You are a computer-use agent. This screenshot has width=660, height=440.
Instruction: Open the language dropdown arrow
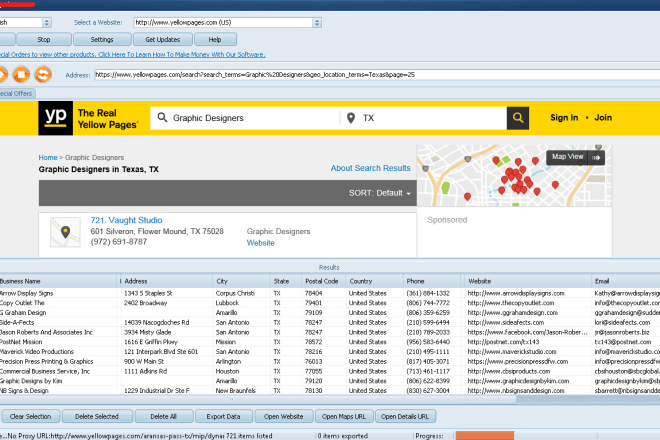47,22
